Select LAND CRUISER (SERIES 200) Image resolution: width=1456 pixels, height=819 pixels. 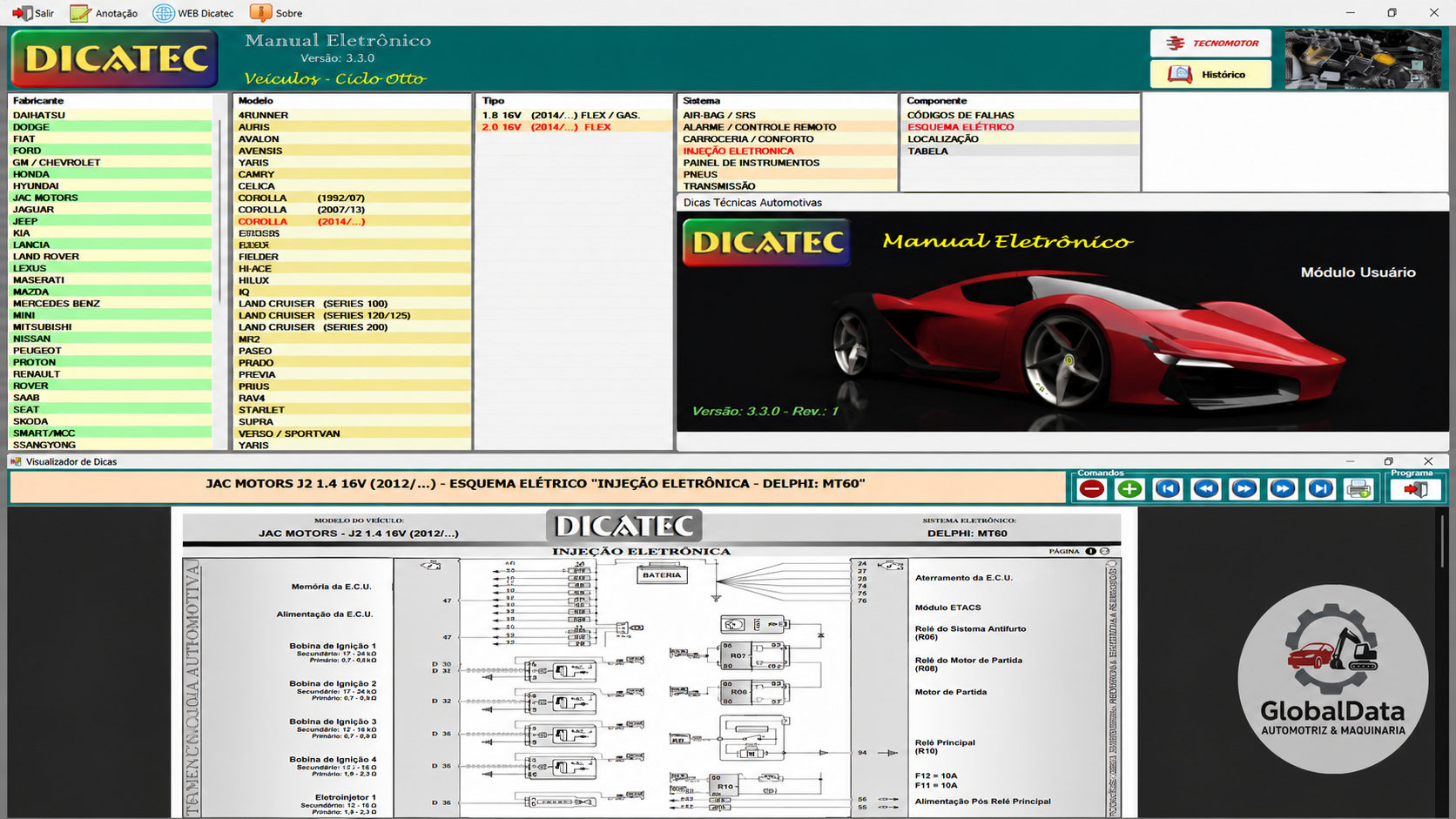[x=353, y=327]
